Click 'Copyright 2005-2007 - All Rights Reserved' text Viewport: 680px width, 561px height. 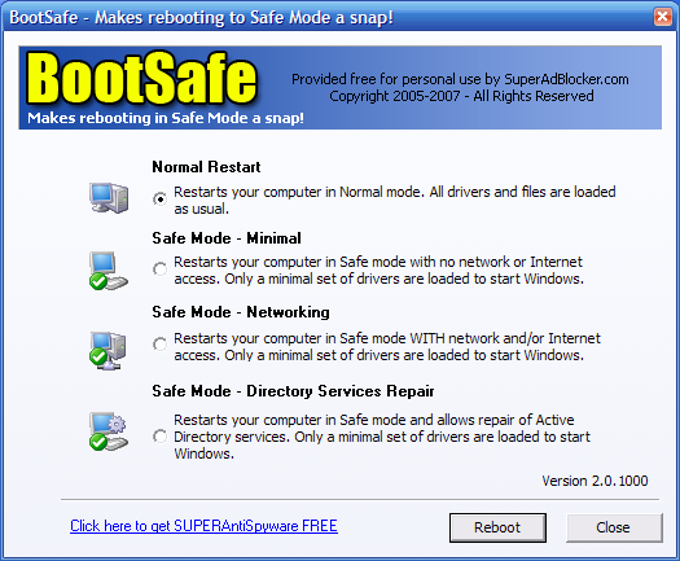(x=461, y=96)
